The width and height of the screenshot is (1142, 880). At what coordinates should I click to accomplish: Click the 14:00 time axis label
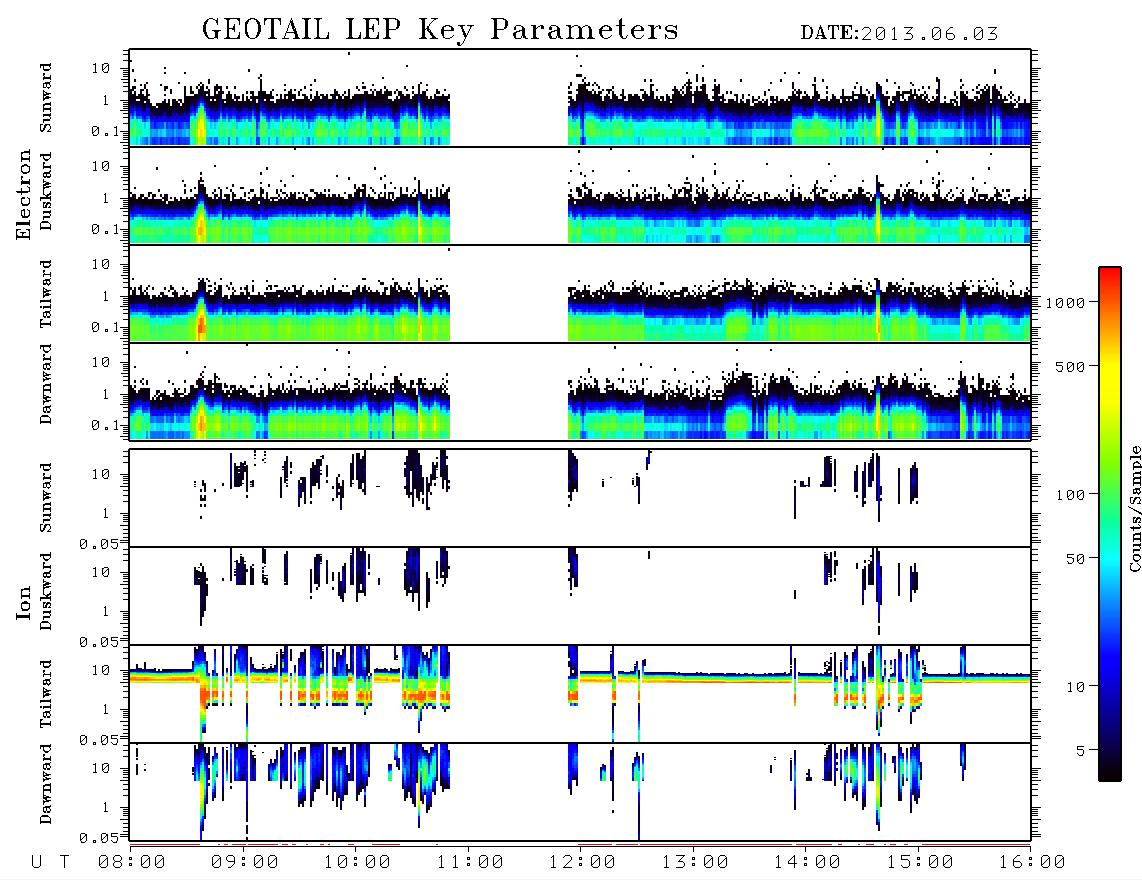(x=808, y=862)
